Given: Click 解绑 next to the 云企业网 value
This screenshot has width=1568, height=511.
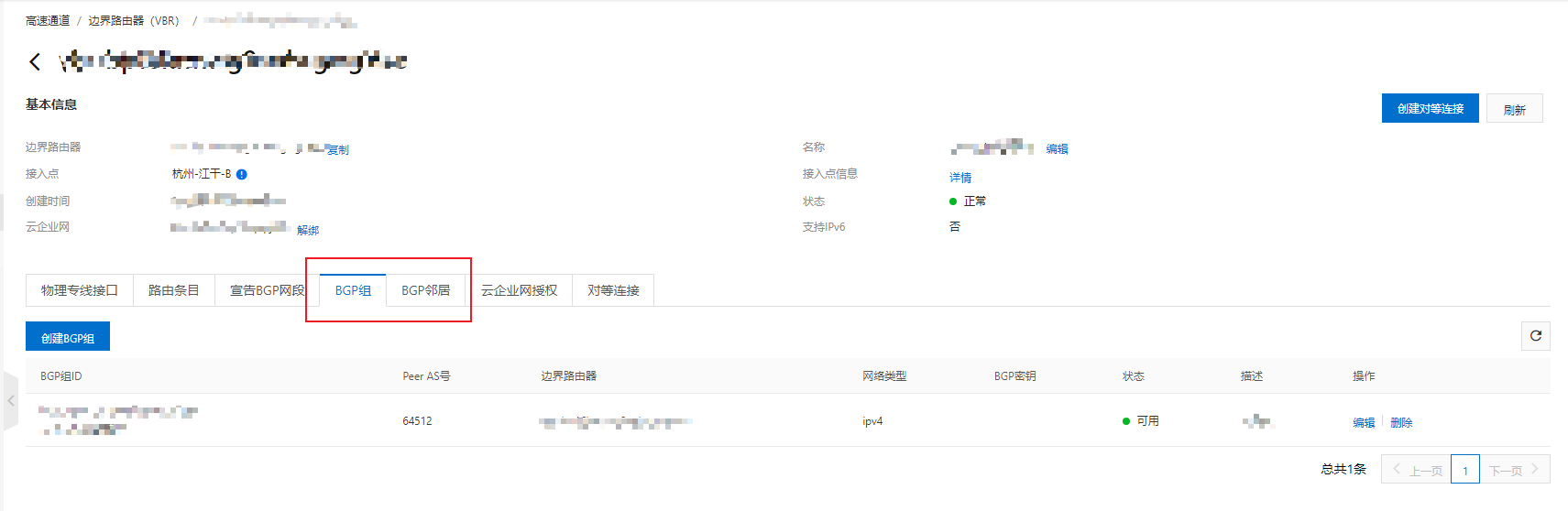Looking at the screenshot, I should [x=308, y=230].
